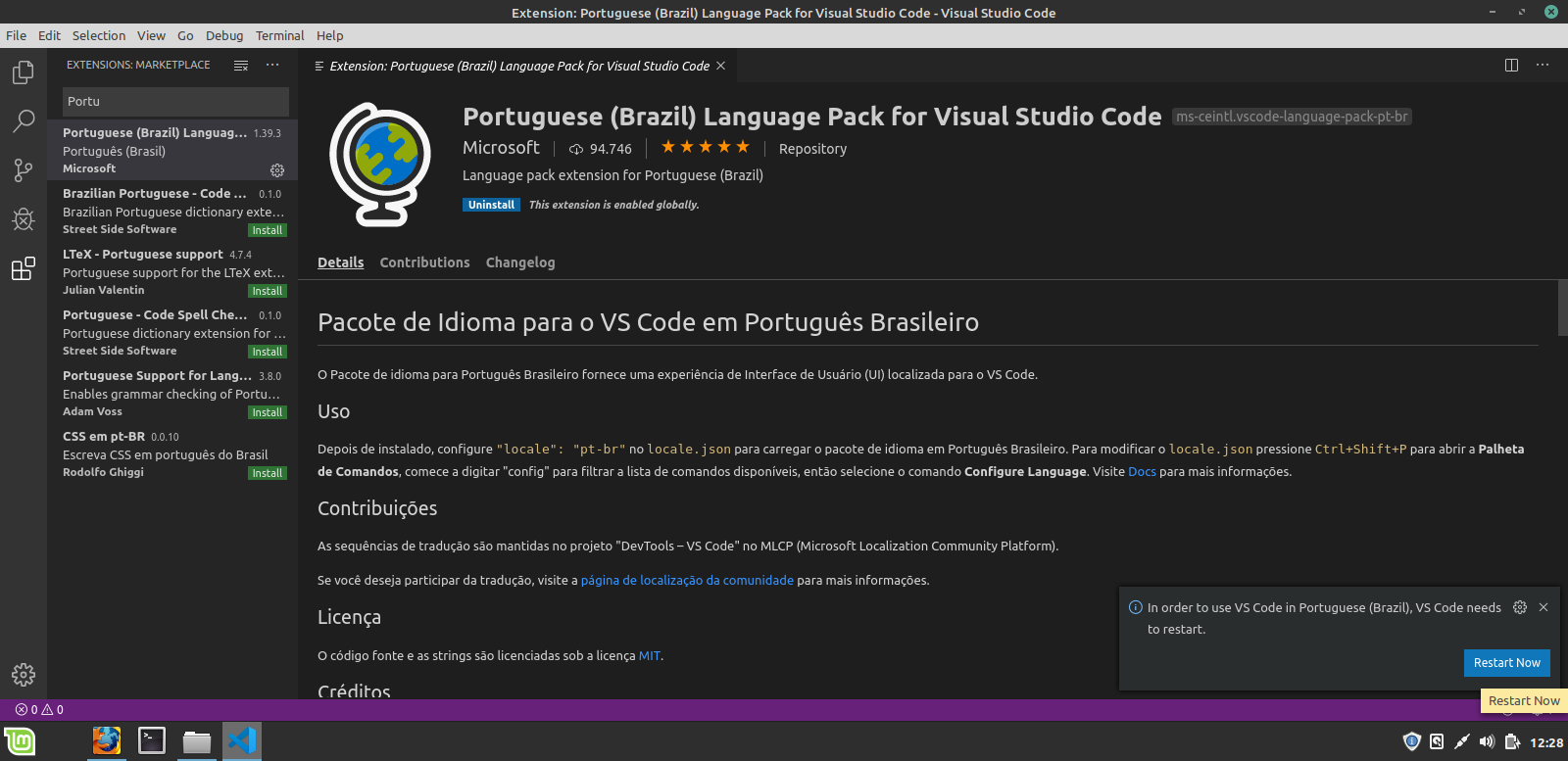
Task: Split the editor to the right
Action: (1511, 65)
